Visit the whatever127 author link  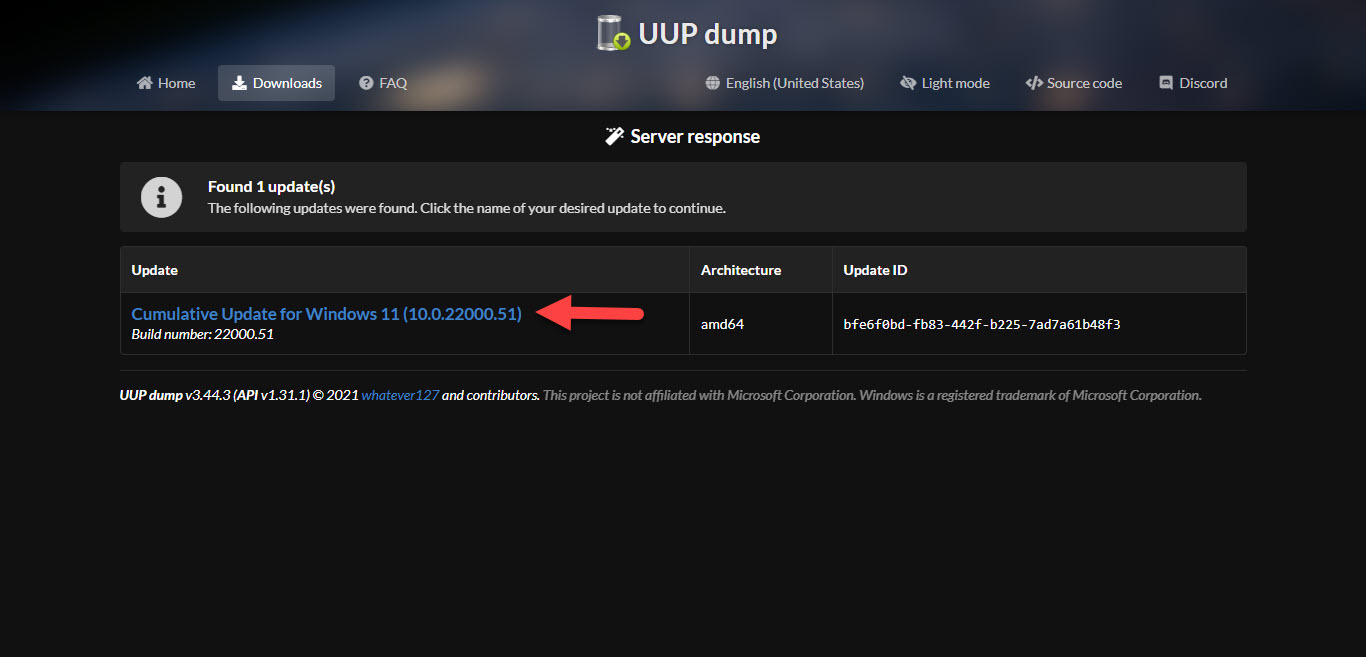[400, 395]
